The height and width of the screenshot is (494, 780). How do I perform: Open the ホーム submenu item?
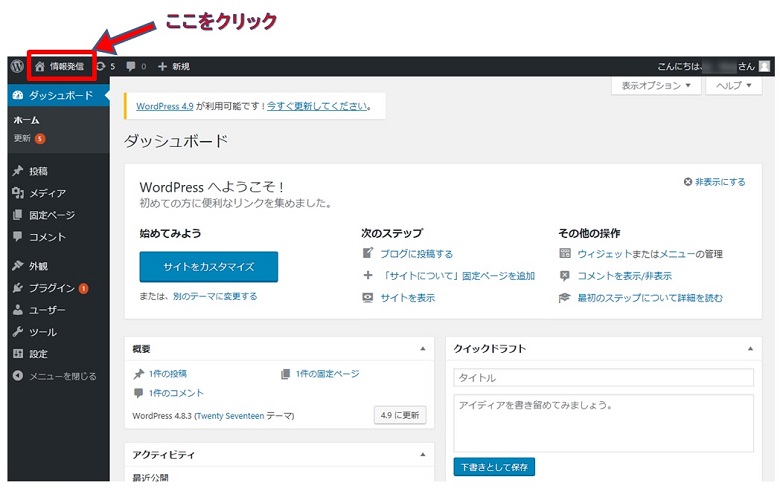coord(26,120)
